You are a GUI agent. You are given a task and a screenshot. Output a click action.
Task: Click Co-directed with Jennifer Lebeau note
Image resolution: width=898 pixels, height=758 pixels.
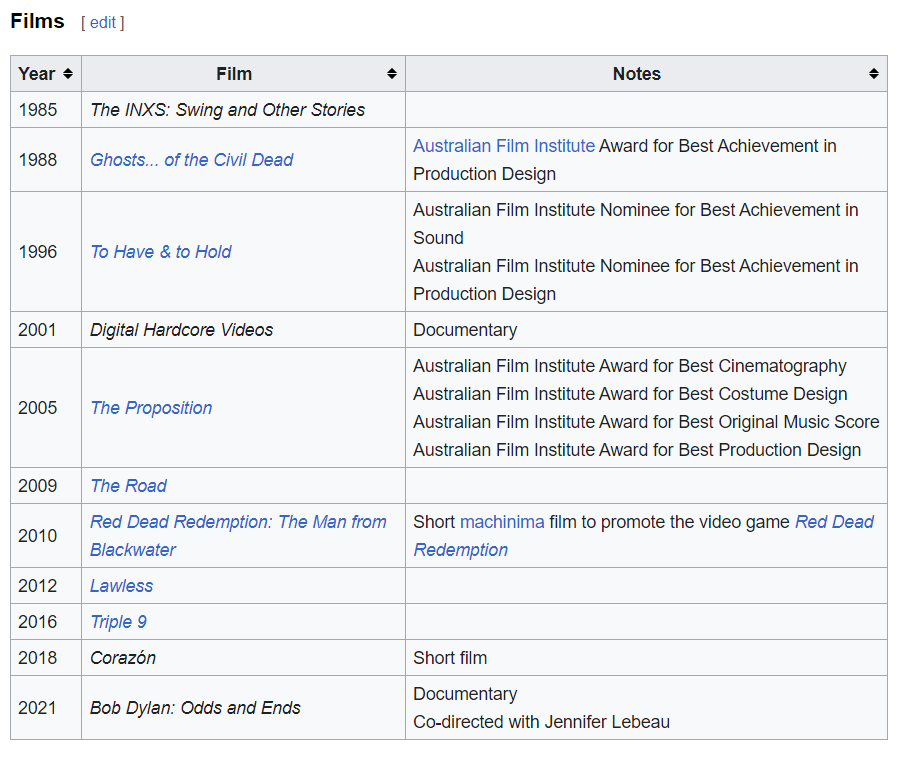coord(541,722)
